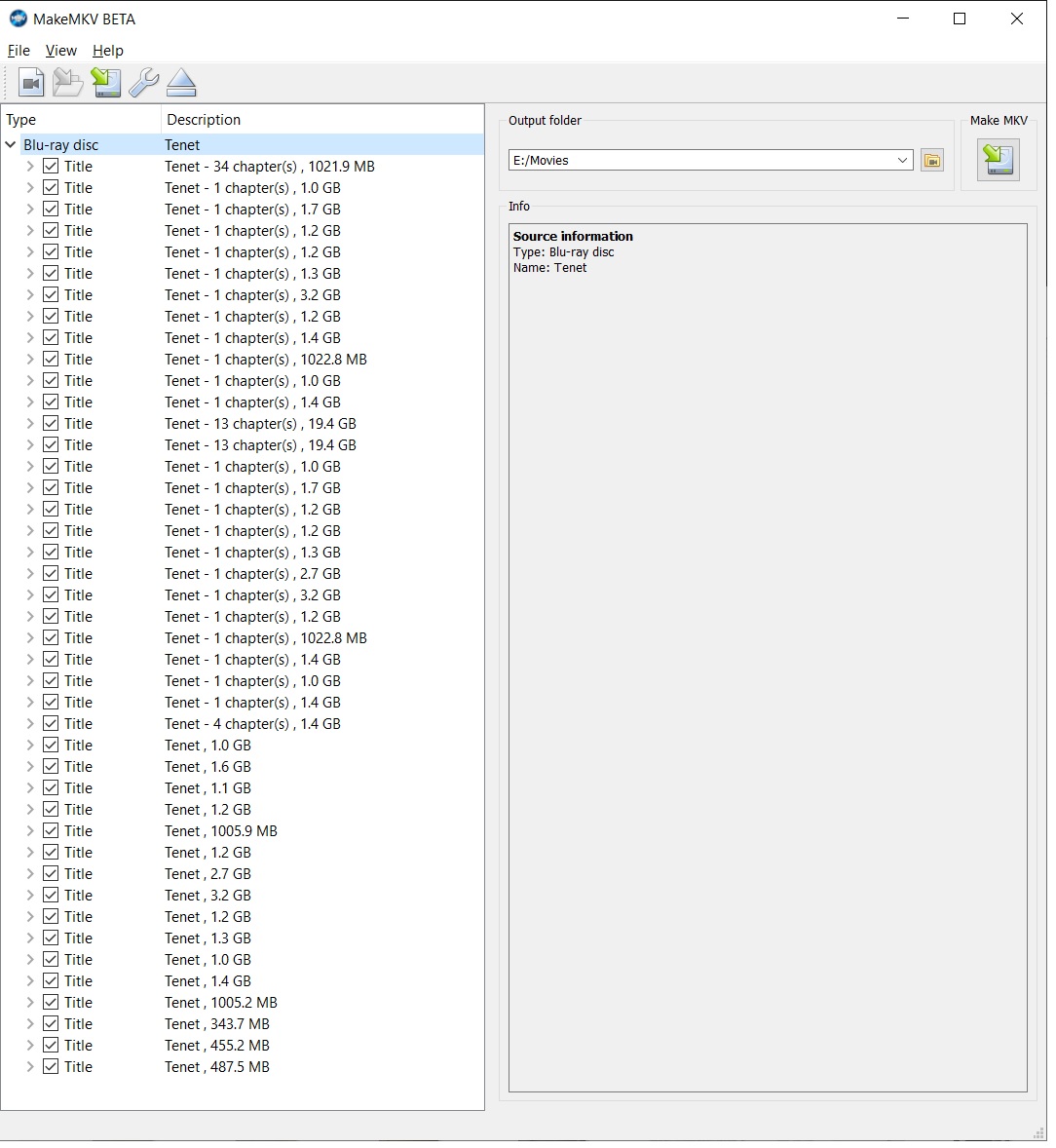The image size is (1056, 1148).
Task: Open Preferences with the wrench icon
Action: [x=143, y=83]
